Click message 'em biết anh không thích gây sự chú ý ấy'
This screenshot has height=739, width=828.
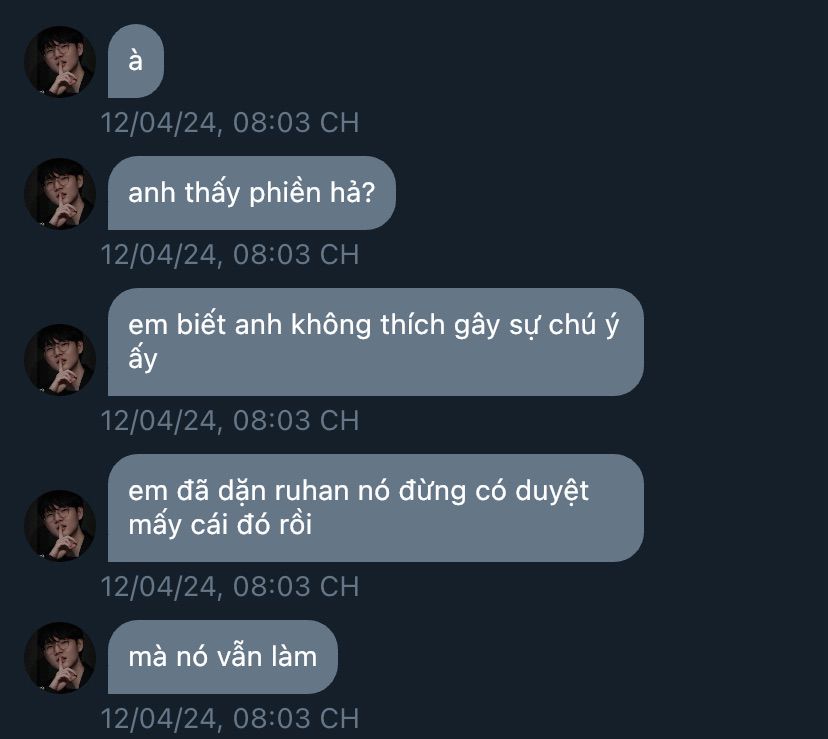pyautogui.click(x=375, y=342)
